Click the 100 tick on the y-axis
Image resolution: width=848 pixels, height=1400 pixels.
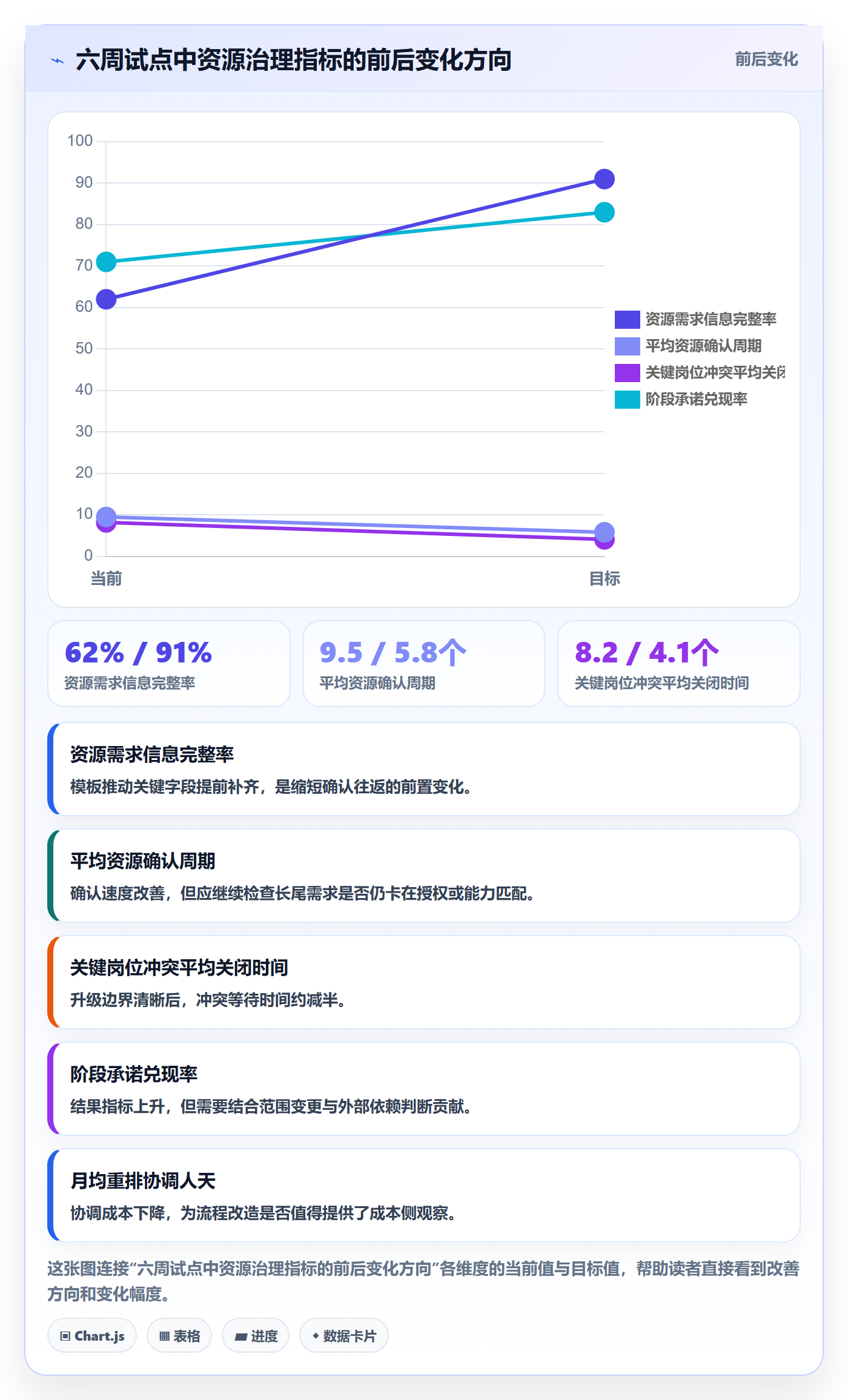click(80, 141)
